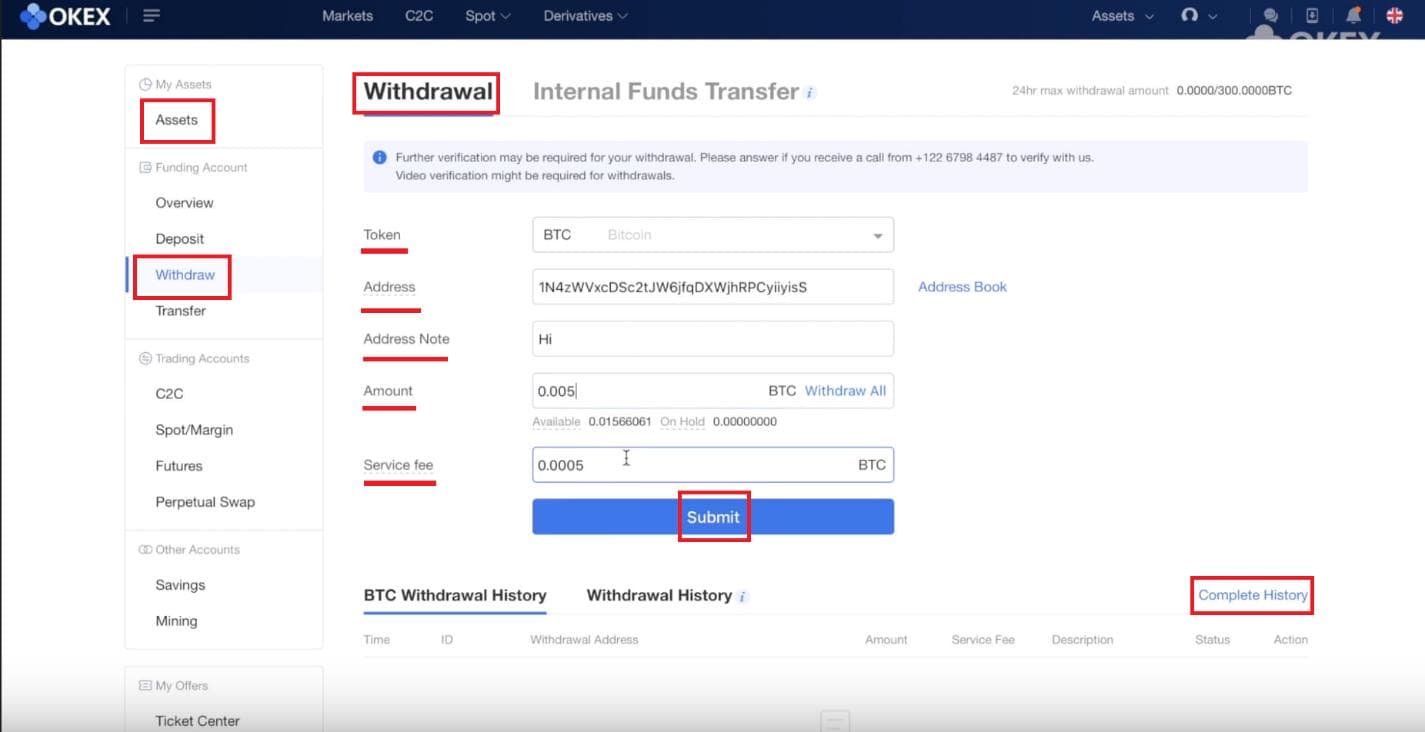Click Withdraw All link
This screenshot has height=732, width=1425.
tap(845, 391)
